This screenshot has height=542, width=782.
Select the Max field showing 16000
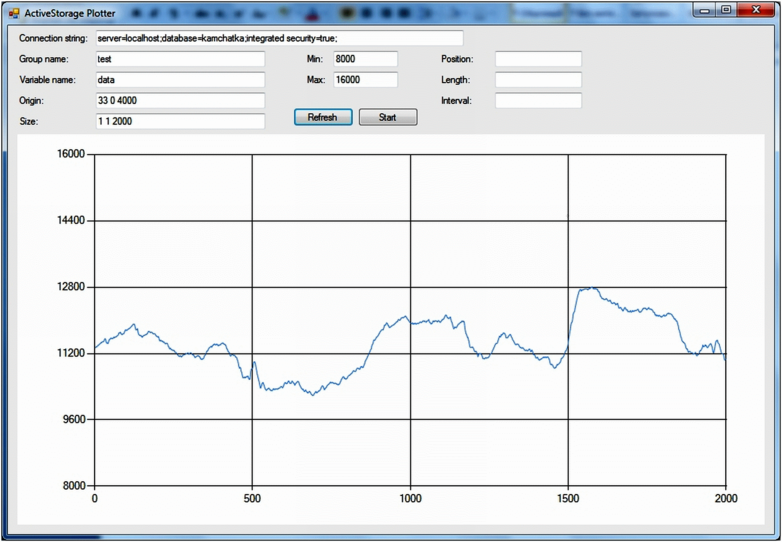point(366,80)
